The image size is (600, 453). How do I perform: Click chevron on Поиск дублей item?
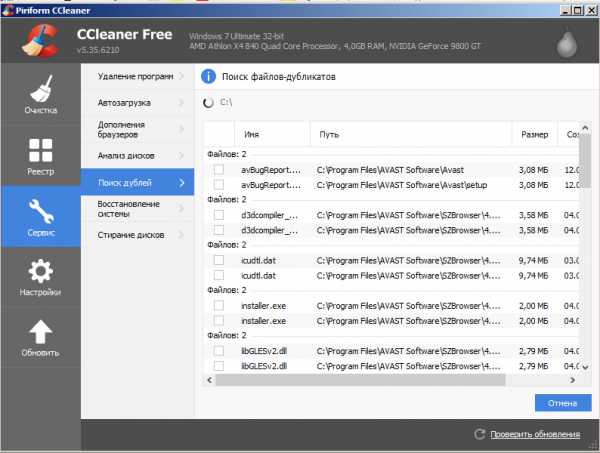(182, 183)
